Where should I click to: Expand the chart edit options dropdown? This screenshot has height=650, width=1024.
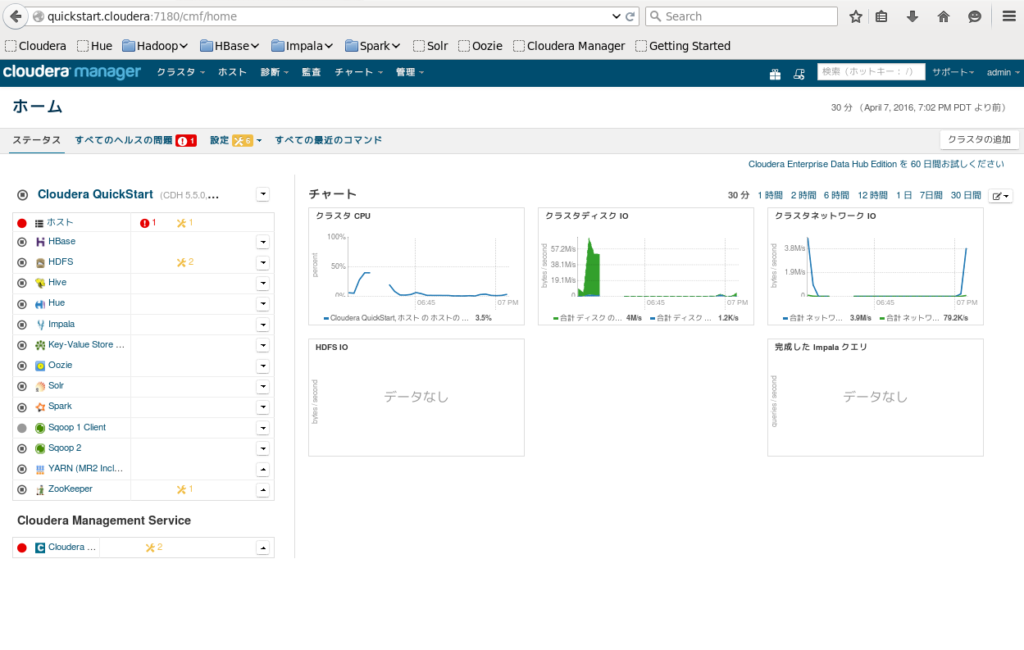[1000, 196]
